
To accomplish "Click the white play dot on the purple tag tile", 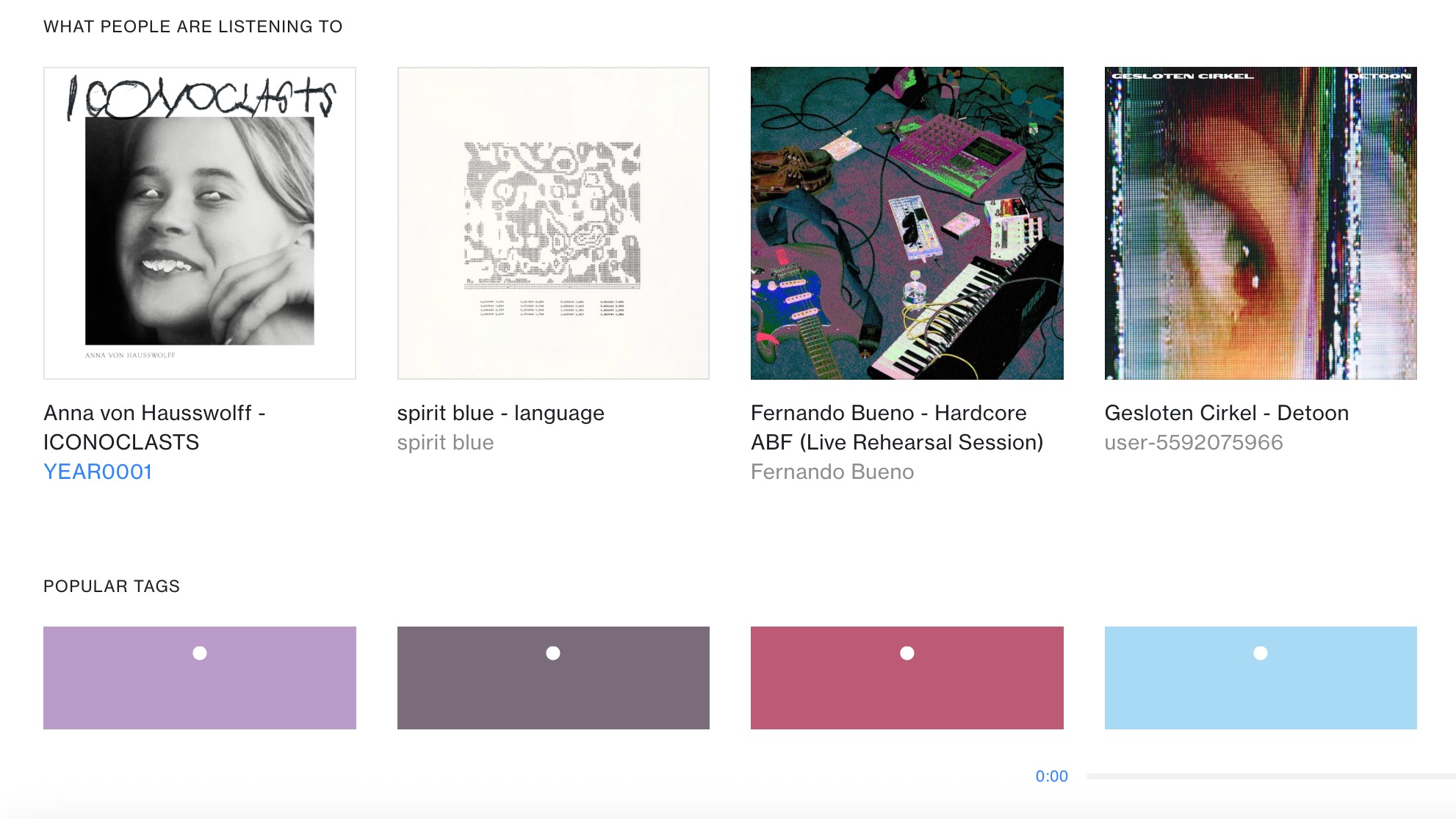I will click(x=200, y=652).
